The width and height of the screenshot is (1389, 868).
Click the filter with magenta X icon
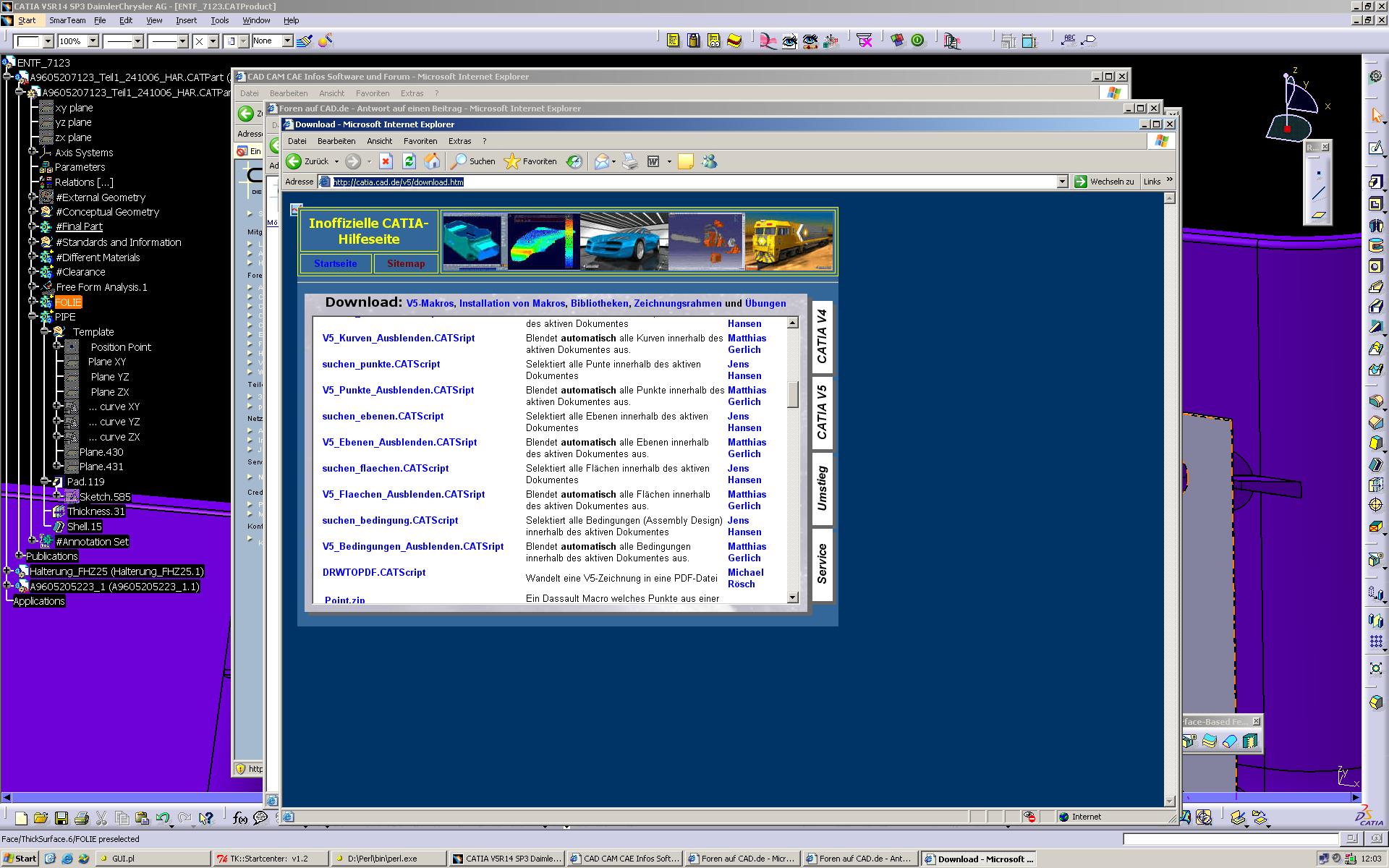pos(865,41)
